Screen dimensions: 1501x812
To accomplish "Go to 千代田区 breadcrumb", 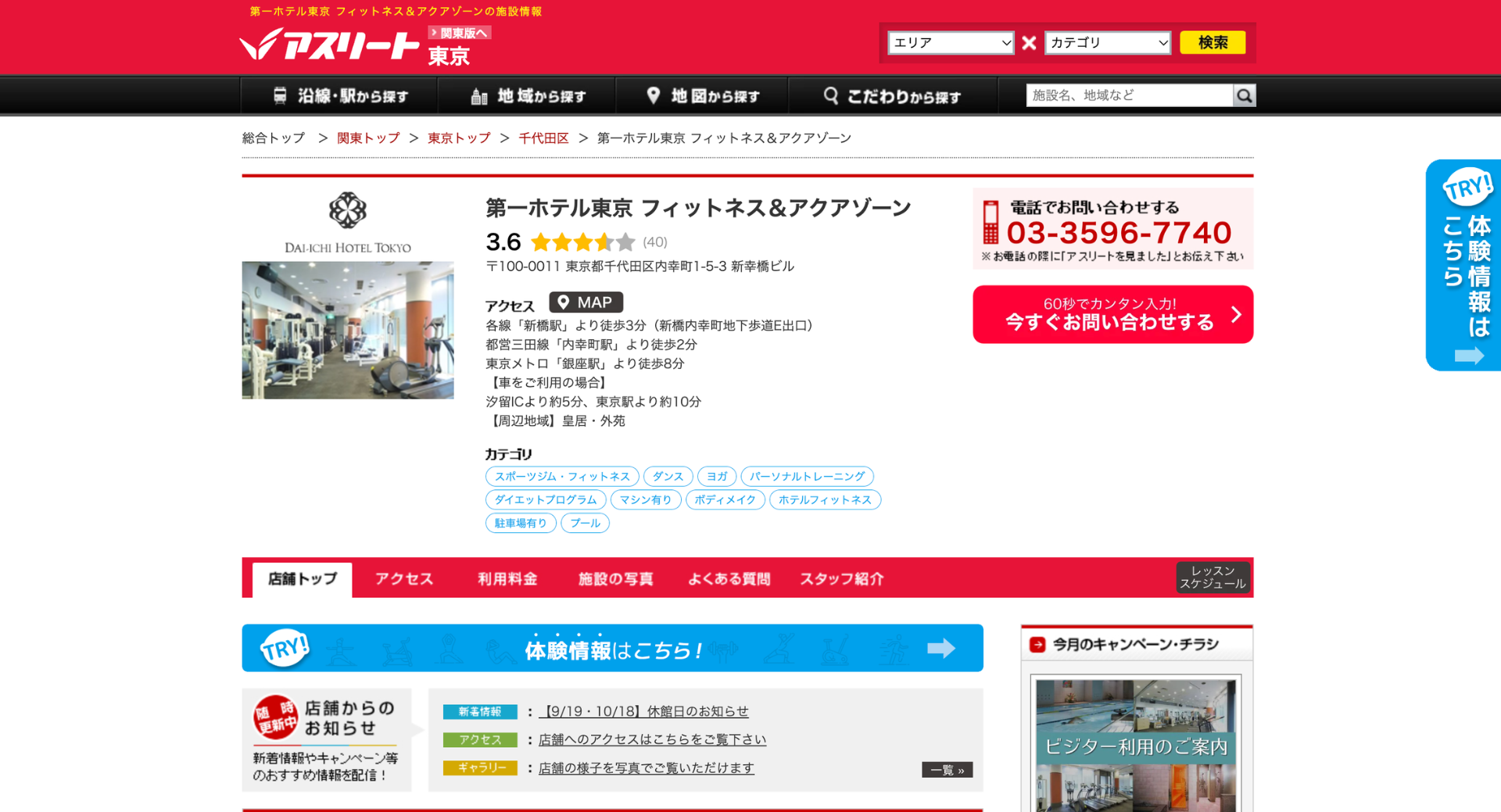I will click(543, 138).
